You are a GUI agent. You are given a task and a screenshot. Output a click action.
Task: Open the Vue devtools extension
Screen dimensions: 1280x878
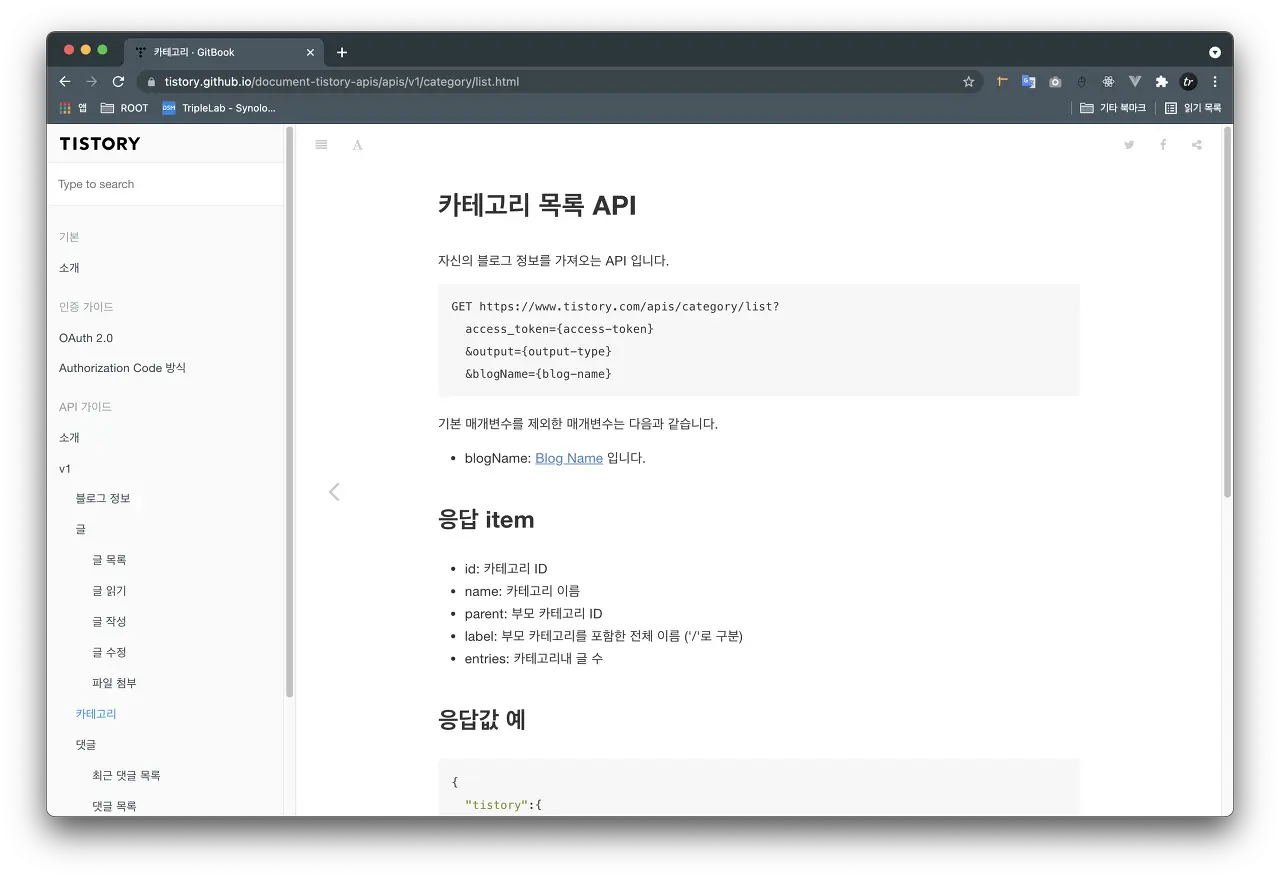(x=1135, y=82)
